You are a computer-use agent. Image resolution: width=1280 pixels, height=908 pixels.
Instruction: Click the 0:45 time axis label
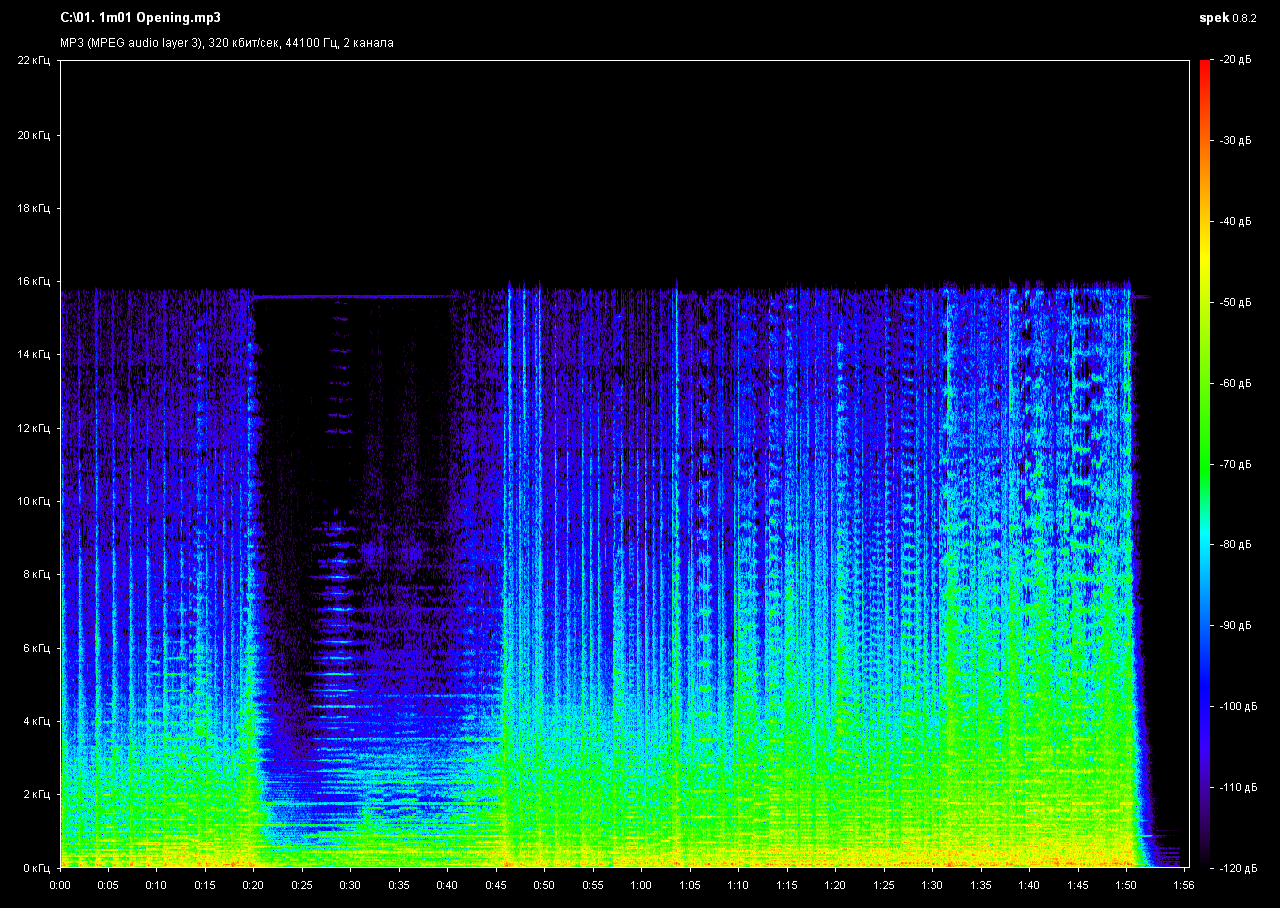coord(496,885)
